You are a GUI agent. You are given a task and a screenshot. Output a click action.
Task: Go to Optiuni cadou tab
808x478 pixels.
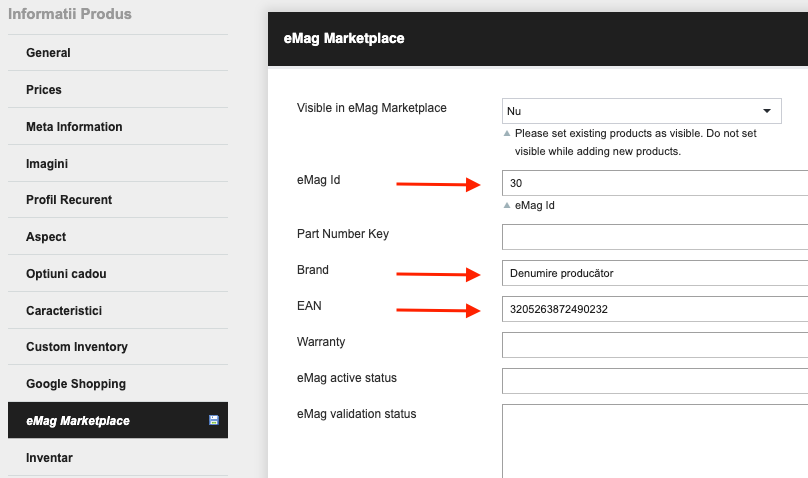[117, 274]
